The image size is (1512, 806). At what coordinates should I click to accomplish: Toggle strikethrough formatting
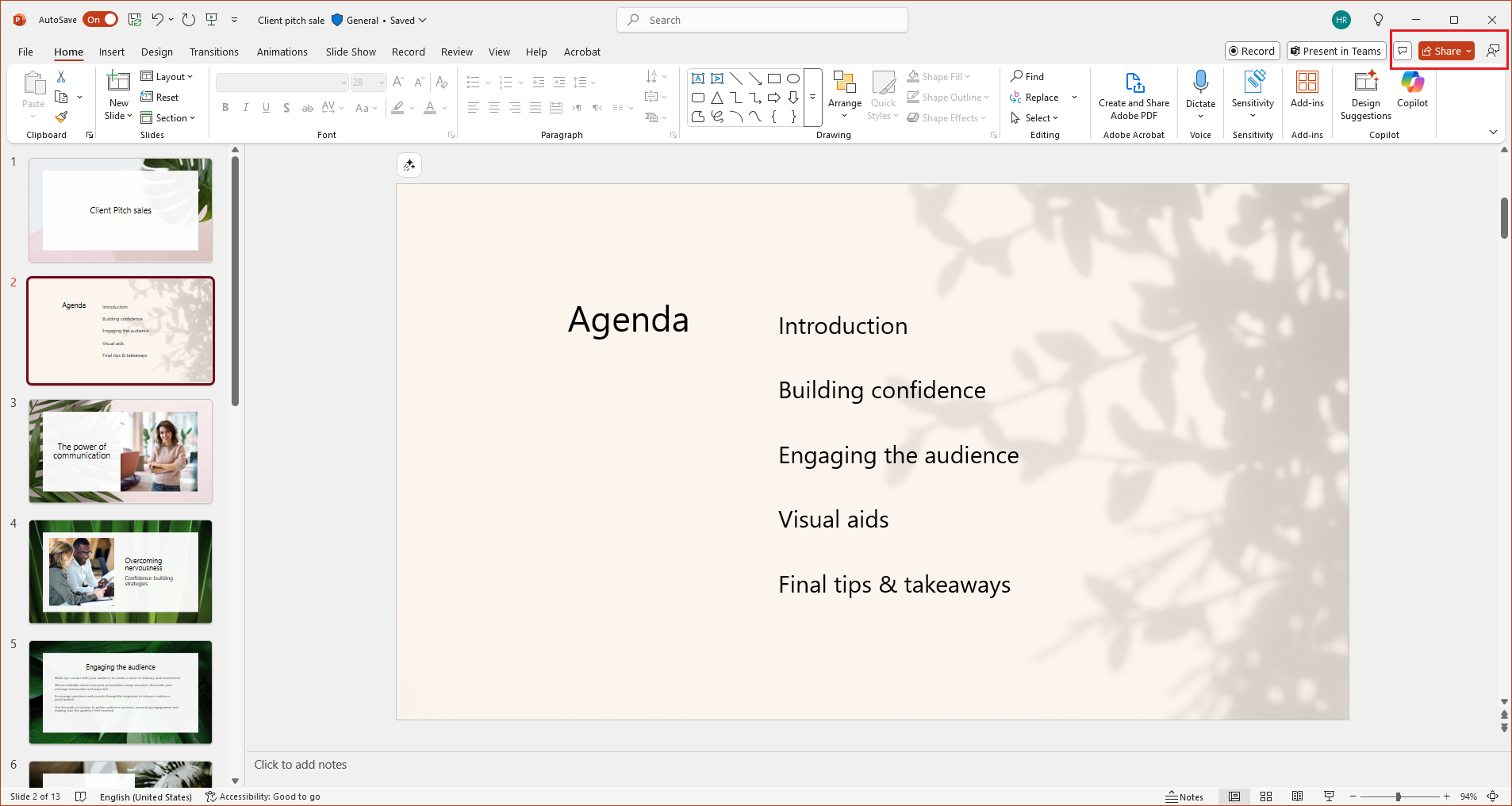coord(307,108)
